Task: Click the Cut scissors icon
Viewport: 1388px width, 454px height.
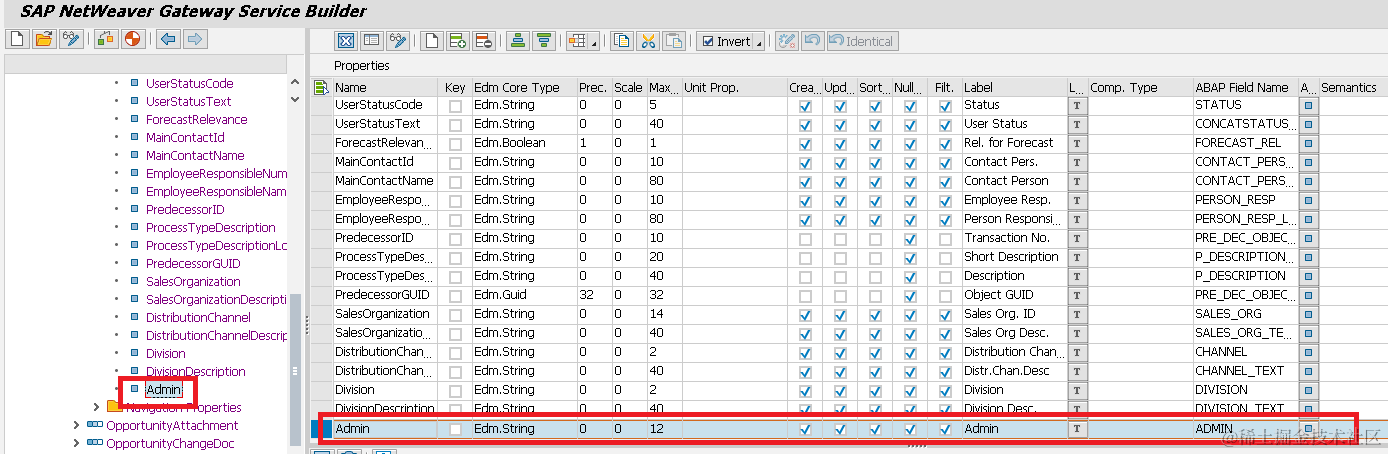Action: point(648,41)
